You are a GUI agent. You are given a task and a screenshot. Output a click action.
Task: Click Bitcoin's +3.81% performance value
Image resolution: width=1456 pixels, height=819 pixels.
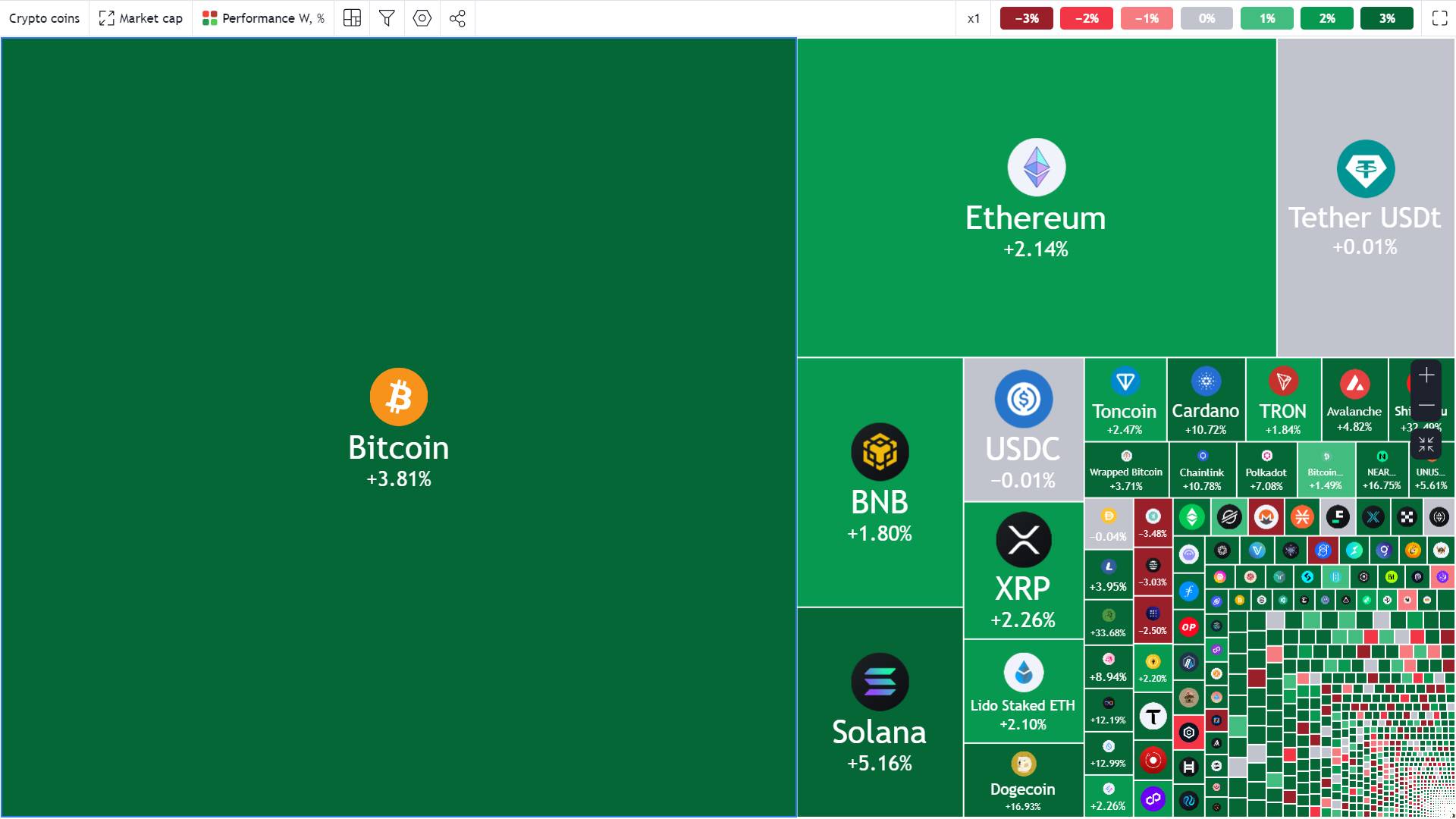click(x=399, y=479)
